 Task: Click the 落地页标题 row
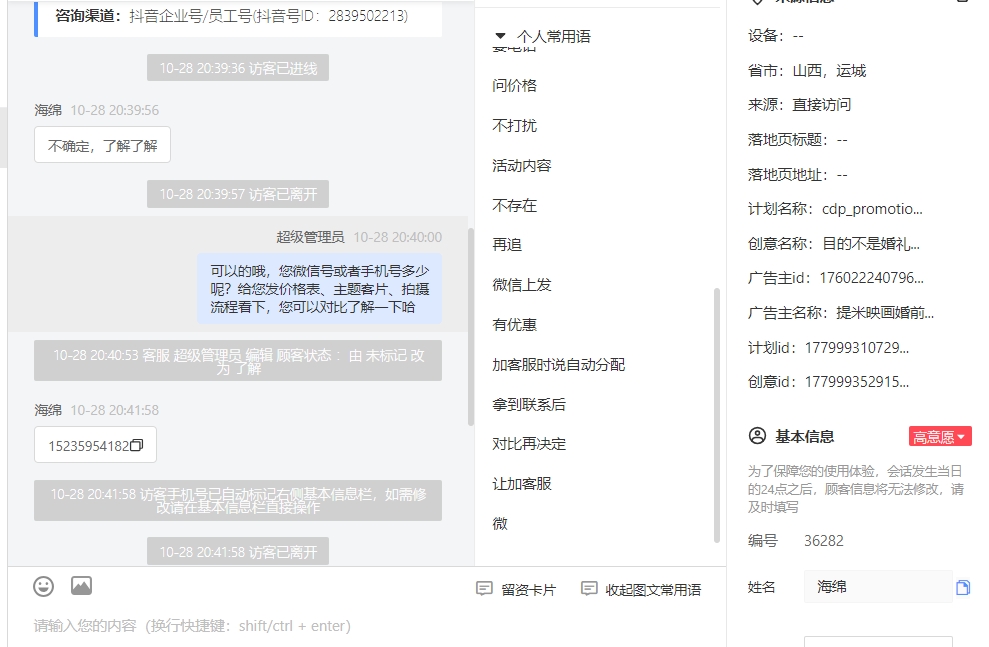pos(798,139)
